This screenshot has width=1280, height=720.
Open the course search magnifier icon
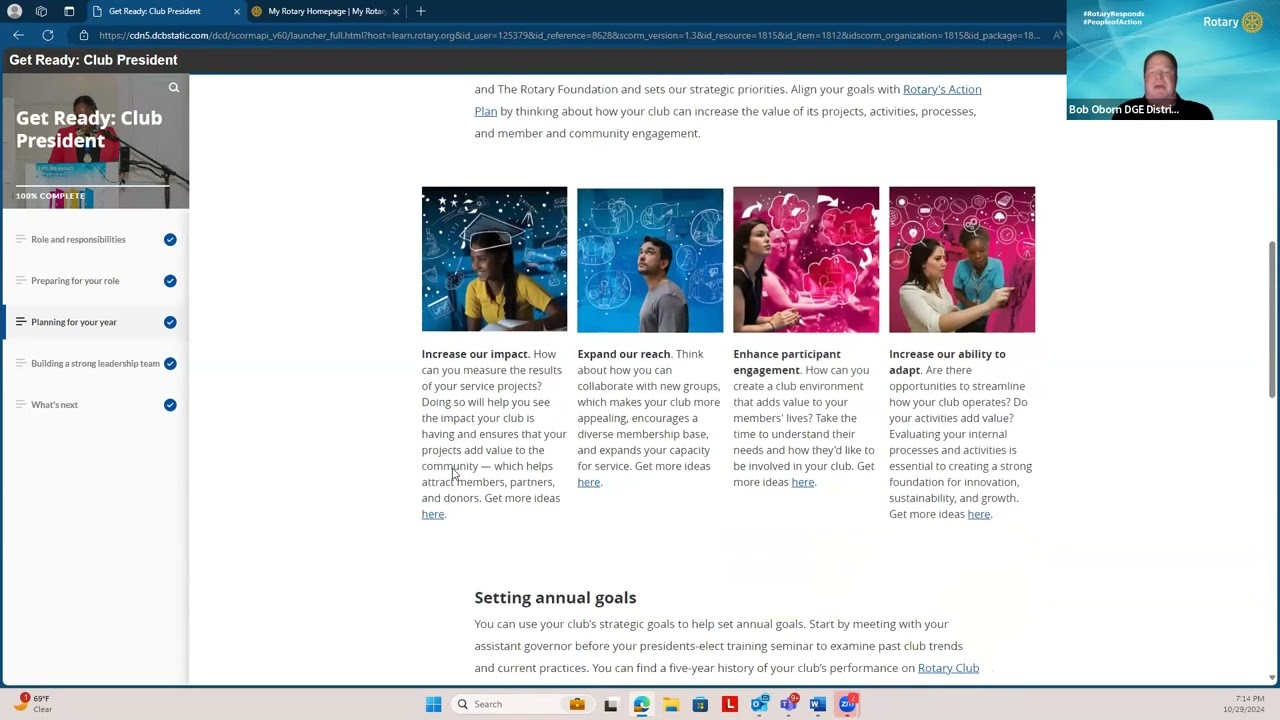click(x=174, y=88)
